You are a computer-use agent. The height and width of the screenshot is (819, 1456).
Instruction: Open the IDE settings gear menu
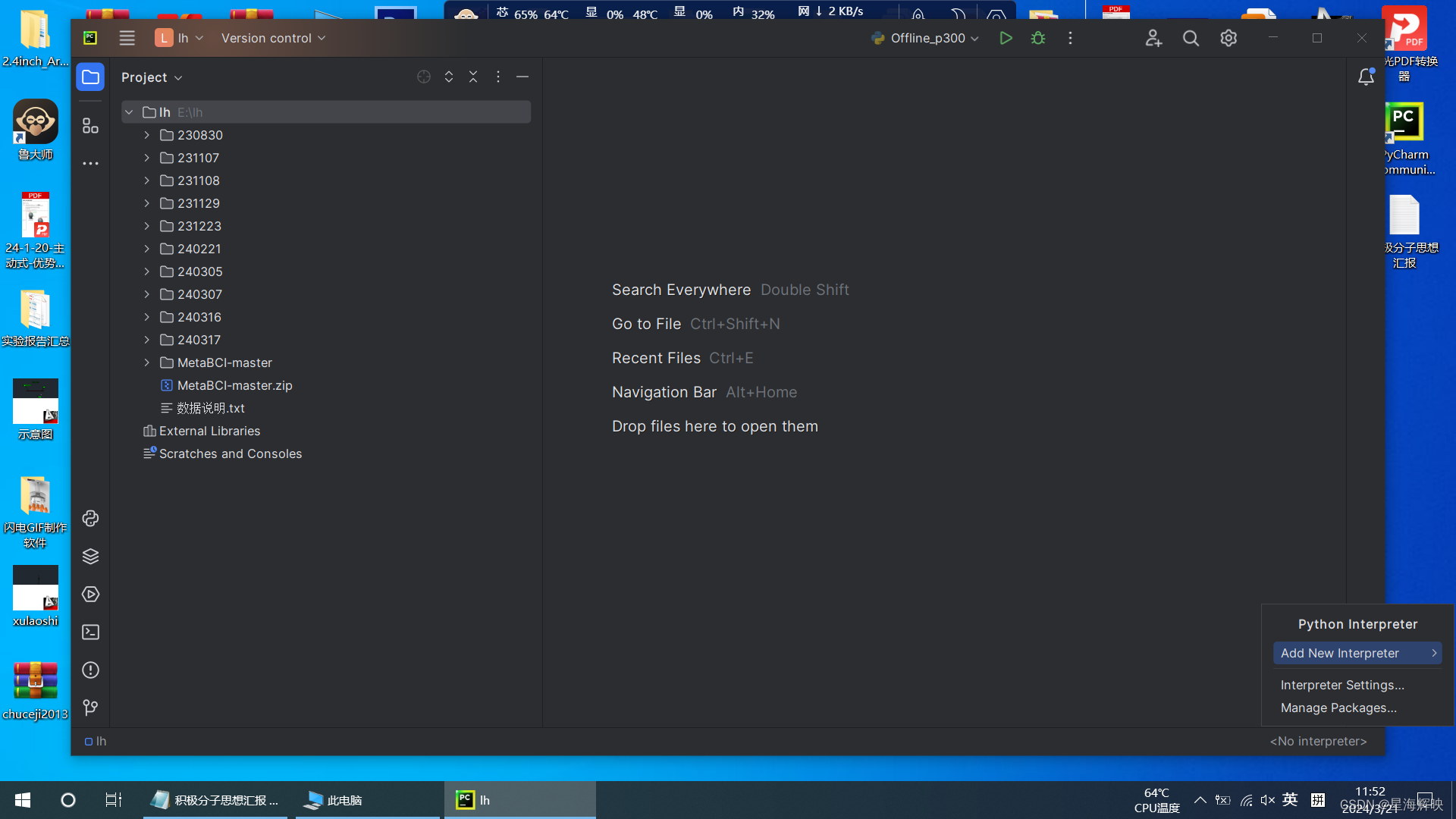[x=1228, y=38]
